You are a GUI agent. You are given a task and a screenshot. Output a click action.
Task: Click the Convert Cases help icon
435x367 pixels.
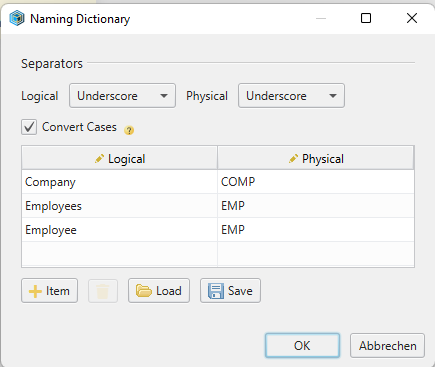tap(129, 130)
